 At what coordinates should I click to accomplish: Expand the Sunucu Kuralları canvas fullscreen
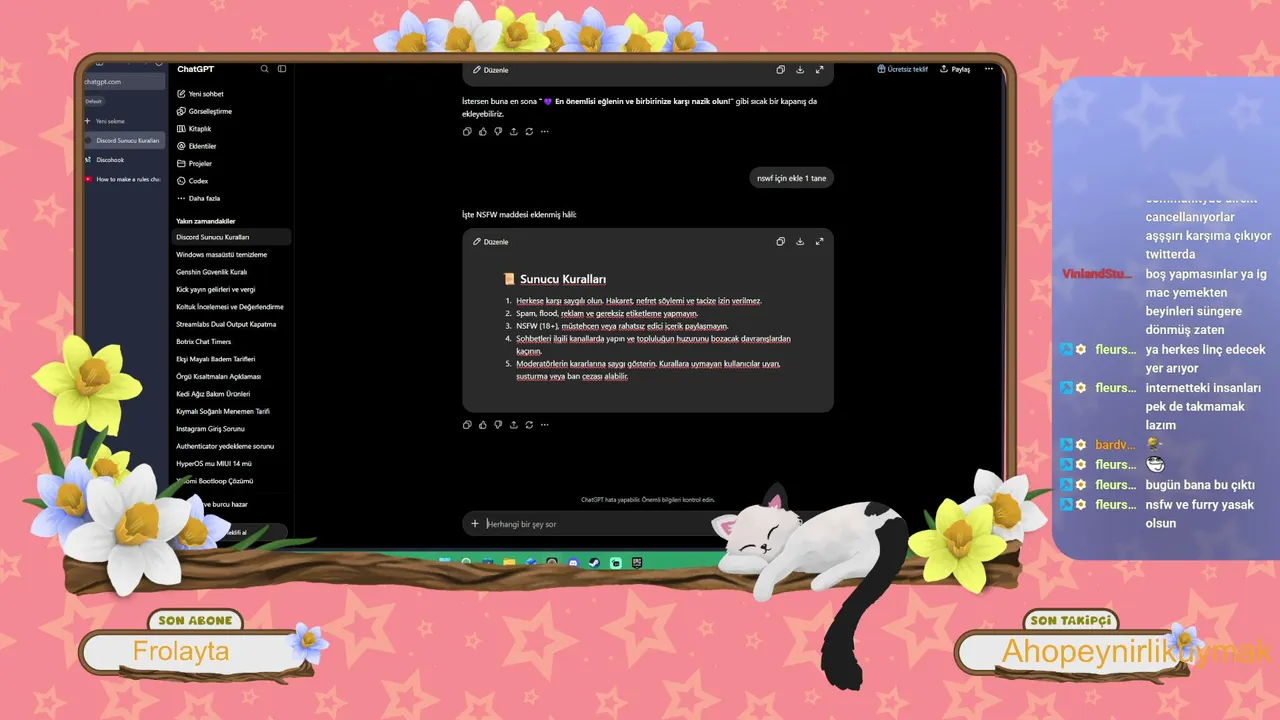tap(819, 241)
